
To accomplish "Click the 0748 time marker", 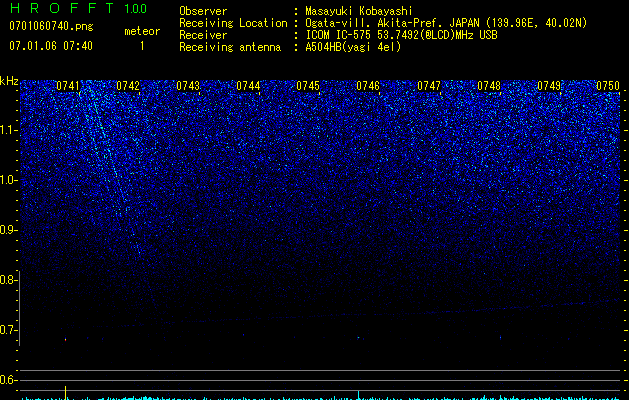I will 489,86.
